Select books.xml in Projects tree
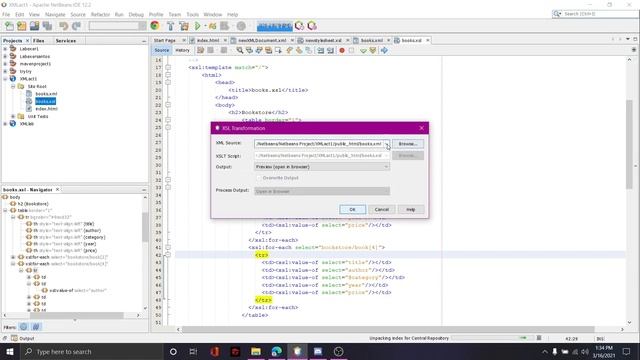This screenshot has height=360, width=640. click(46, 94)
